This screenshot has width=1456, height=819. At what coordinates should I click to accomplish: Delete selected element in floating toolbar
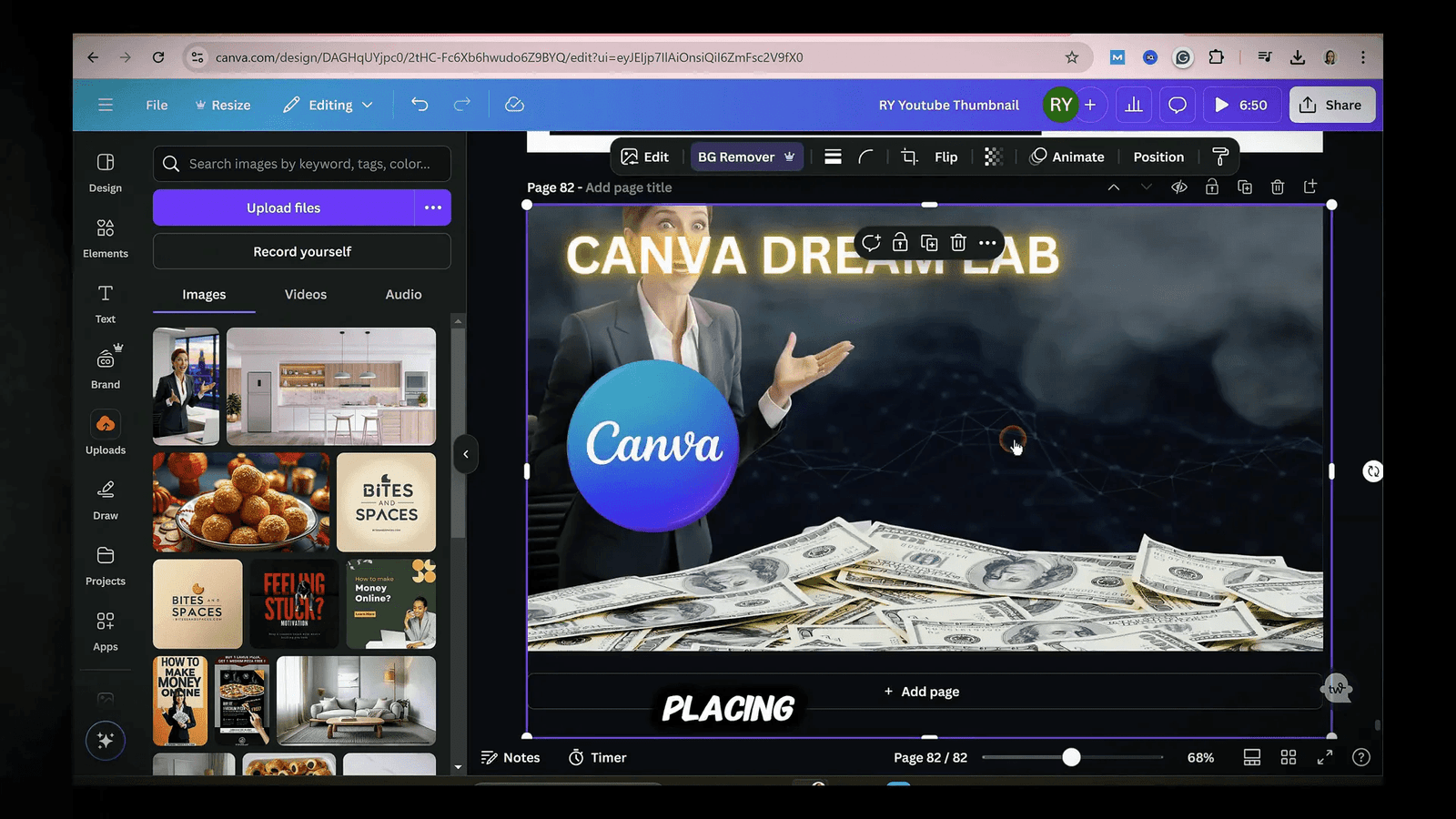958,242
